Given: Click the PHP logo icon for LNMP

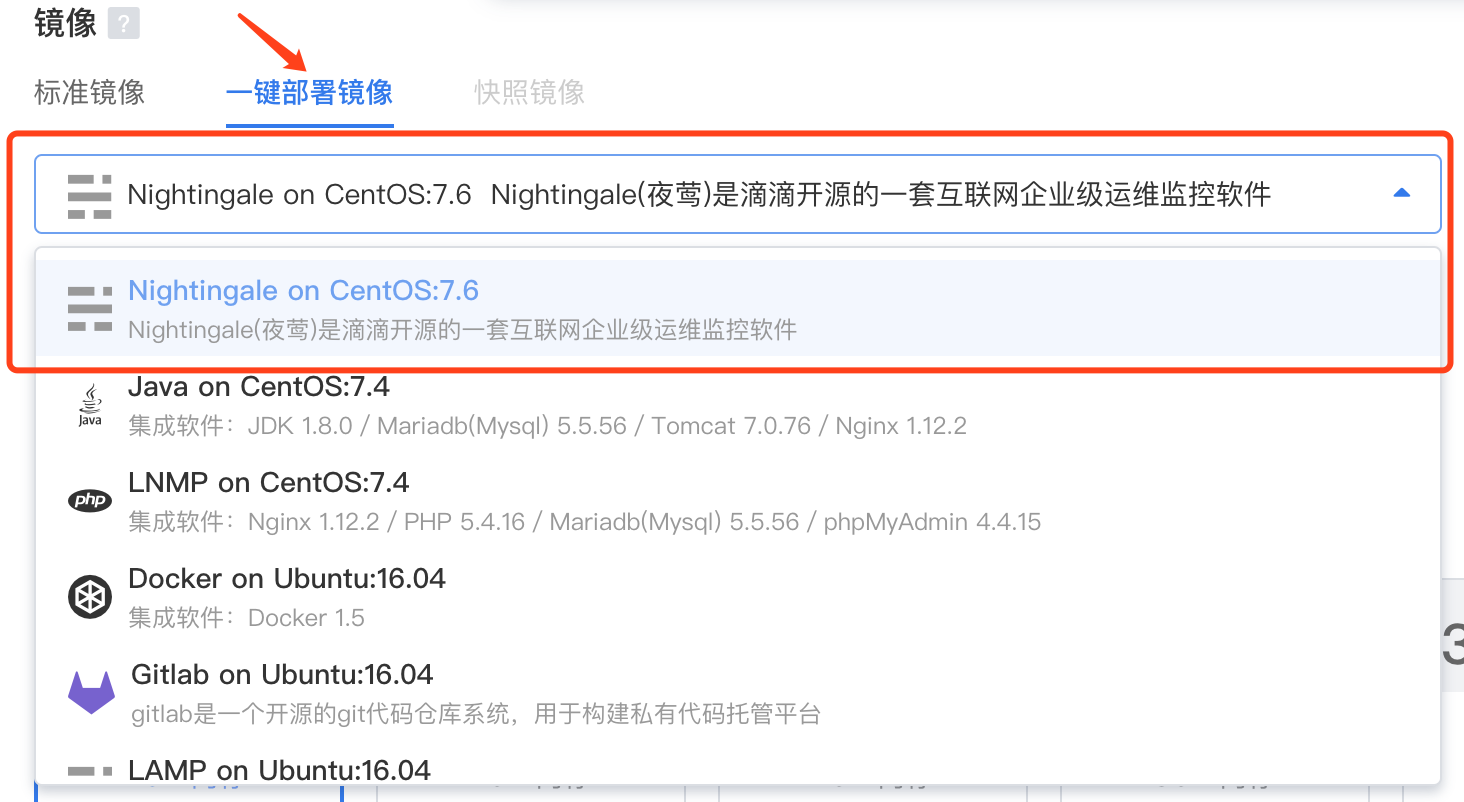Looking at the screenshot, I should pyautogui.click(x=90, y=501).
